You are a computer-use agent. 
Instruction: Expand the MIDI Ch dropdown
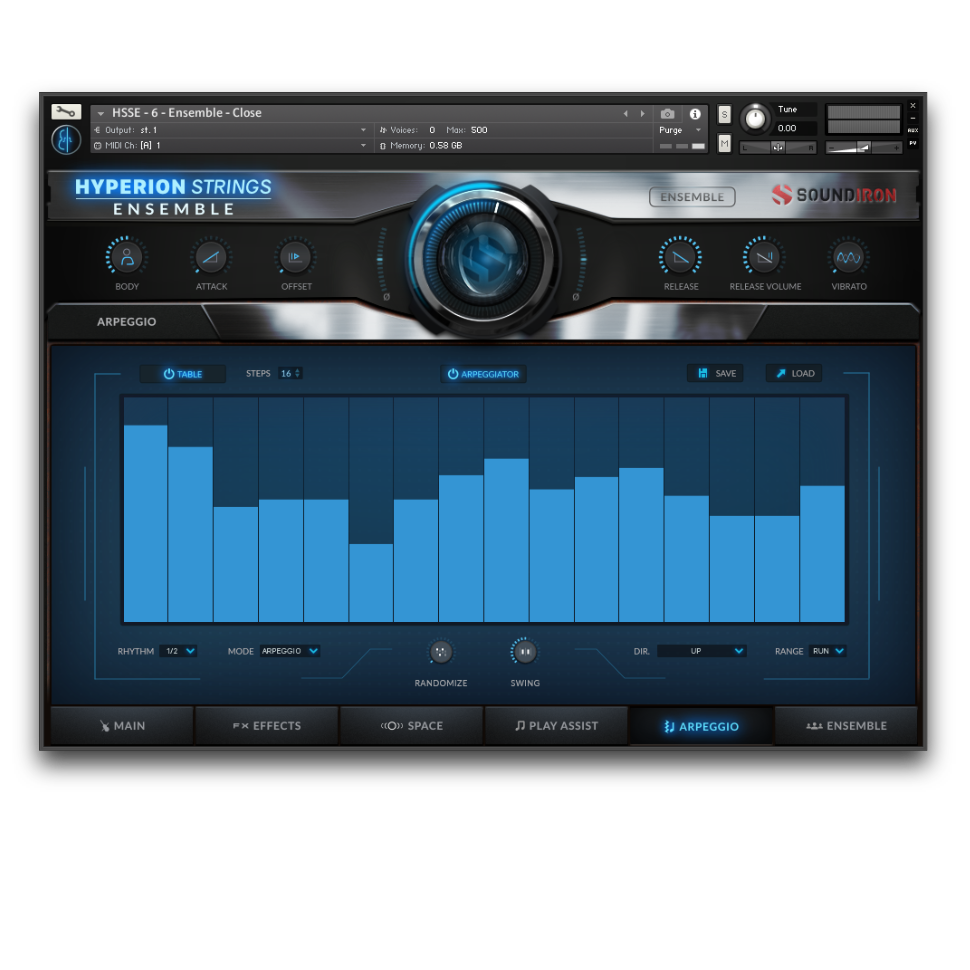pyautogui.click(x=363, y=145)
